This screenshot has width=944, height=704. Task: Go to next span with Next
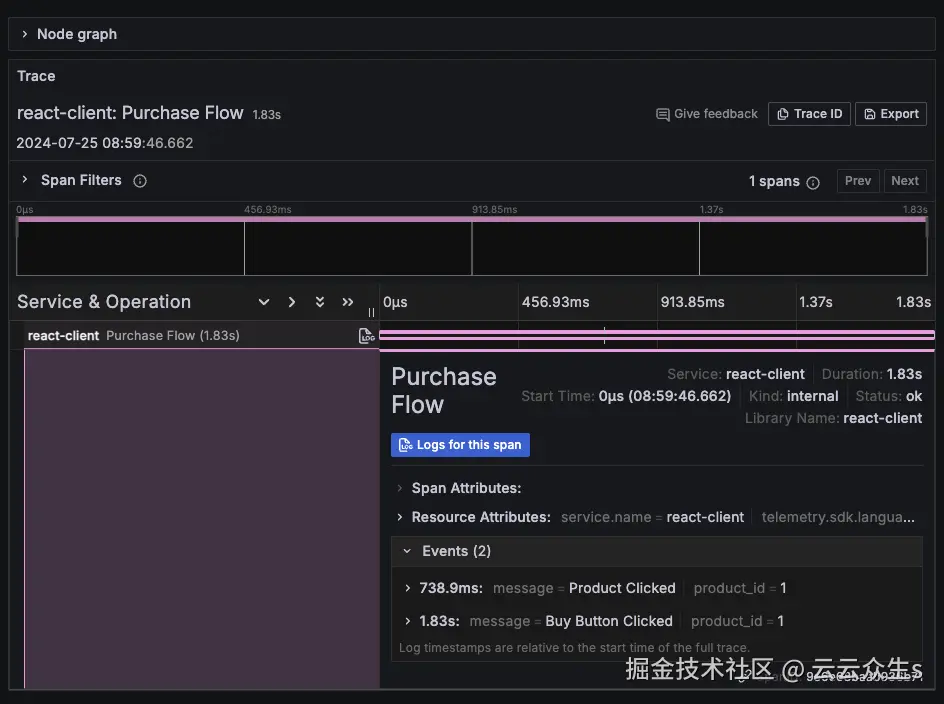pos(904,181)
